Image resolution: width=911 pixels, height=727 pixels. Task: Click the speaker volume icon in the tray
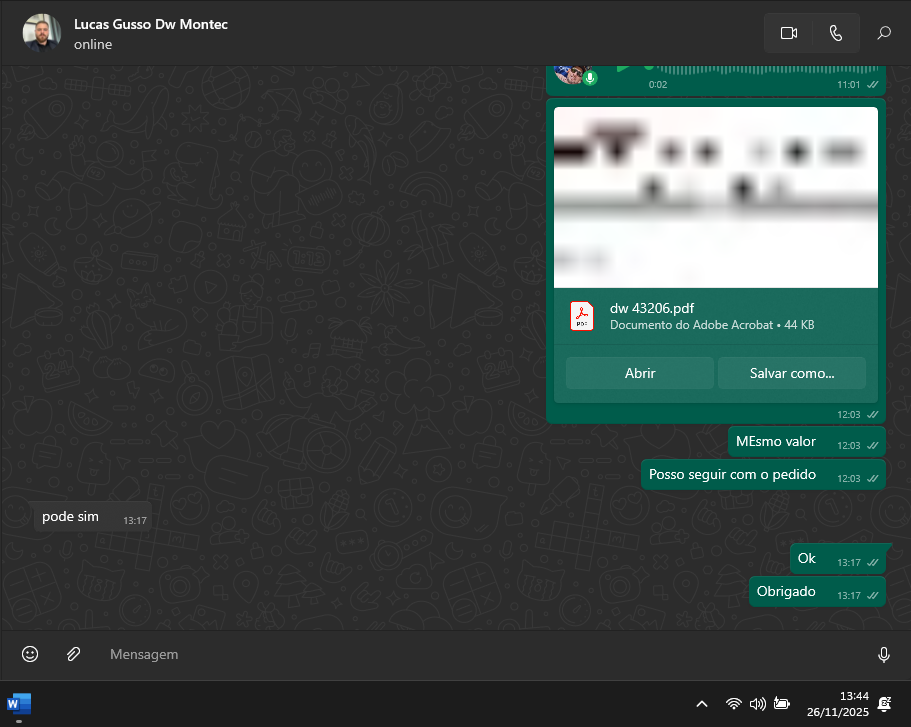pos(757,704)
